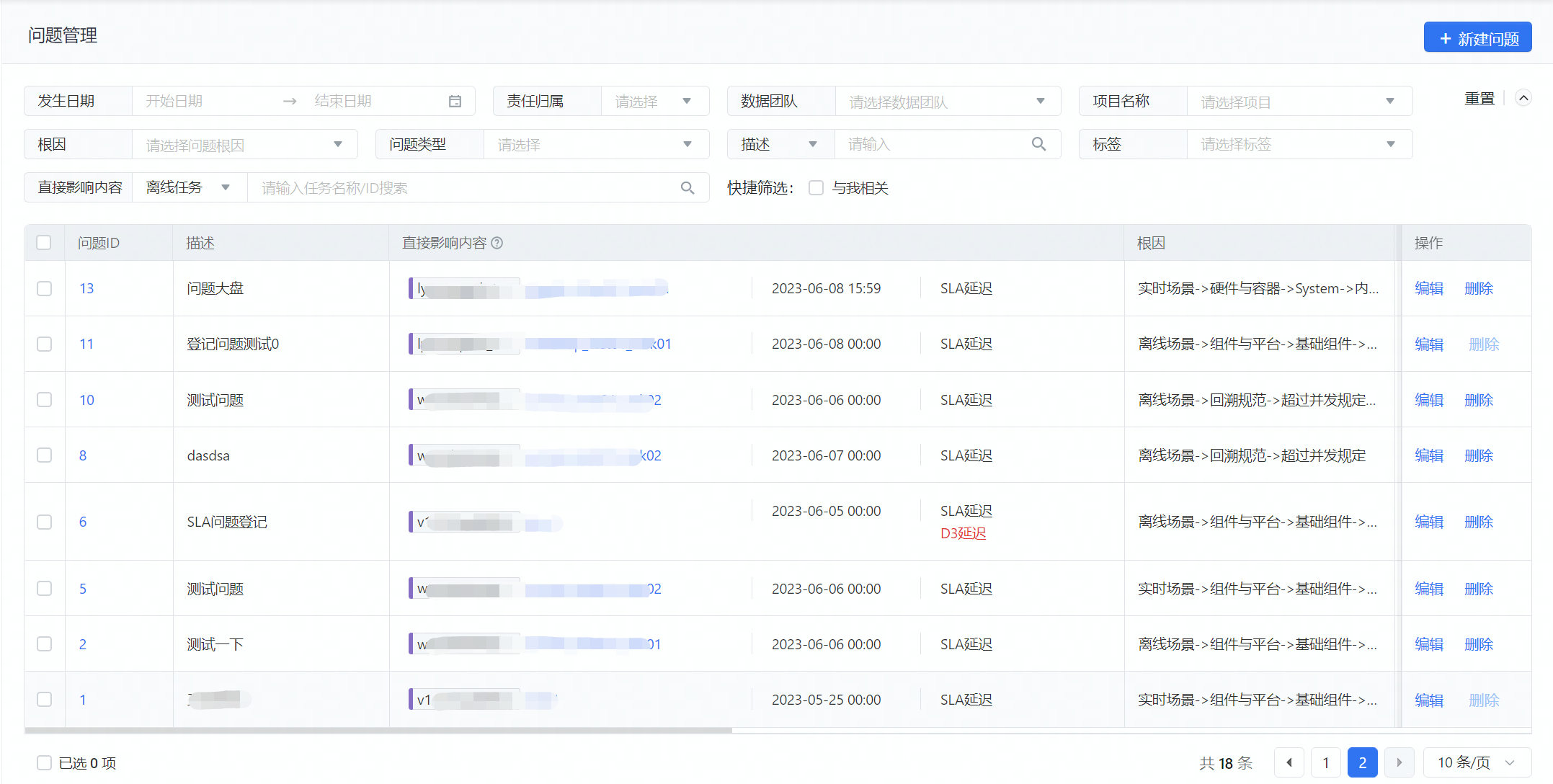
Task: Open the 离线任务 dropdown
Action: 190,187
